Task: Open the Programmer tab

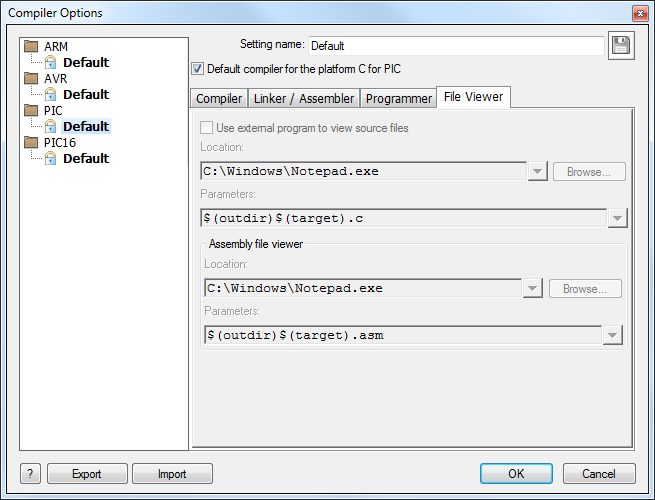Action: click(x=399, y=99)
